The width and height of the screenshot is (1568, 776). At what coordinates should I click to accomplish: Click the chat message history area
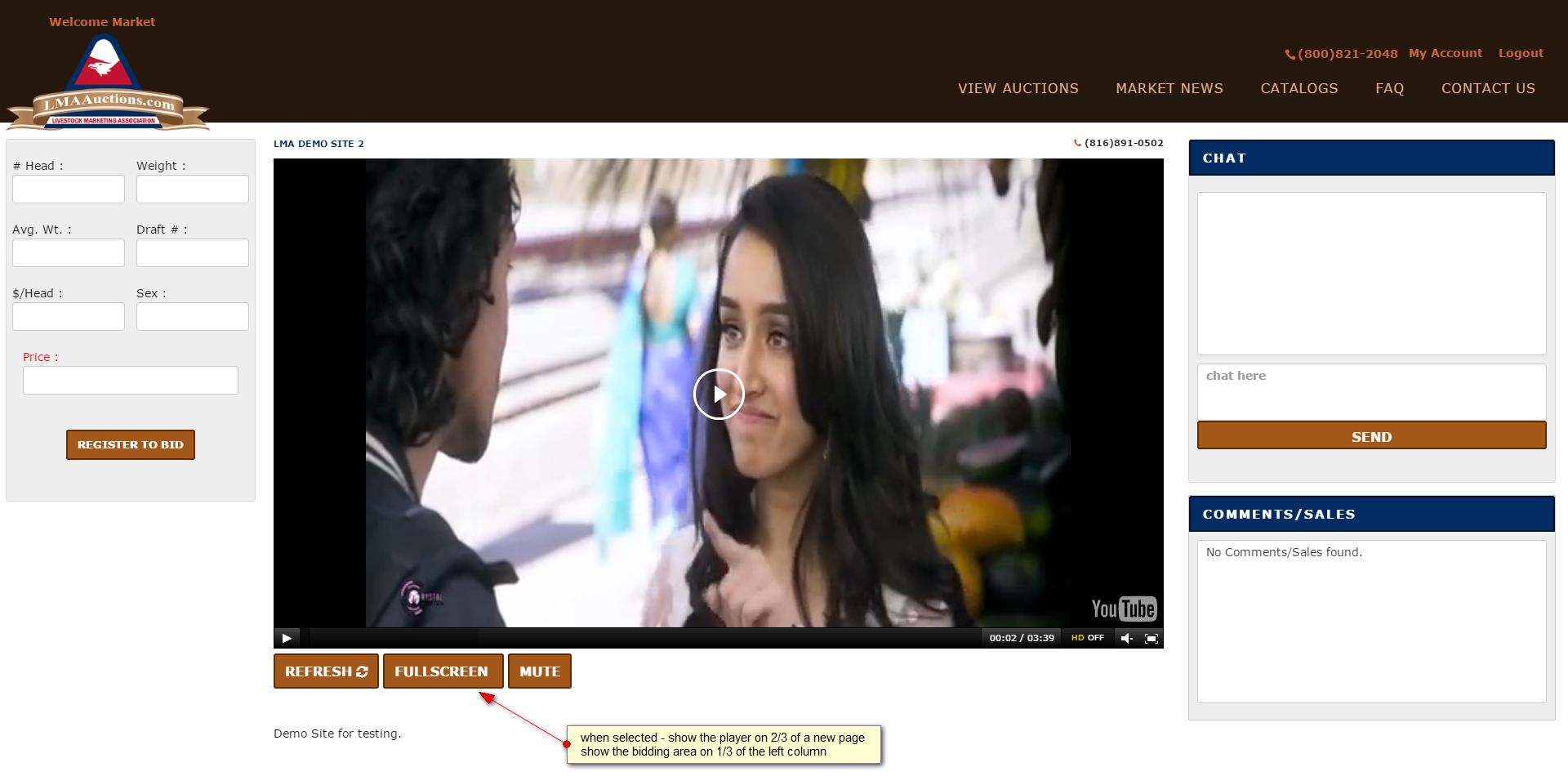click(1372, 274)
